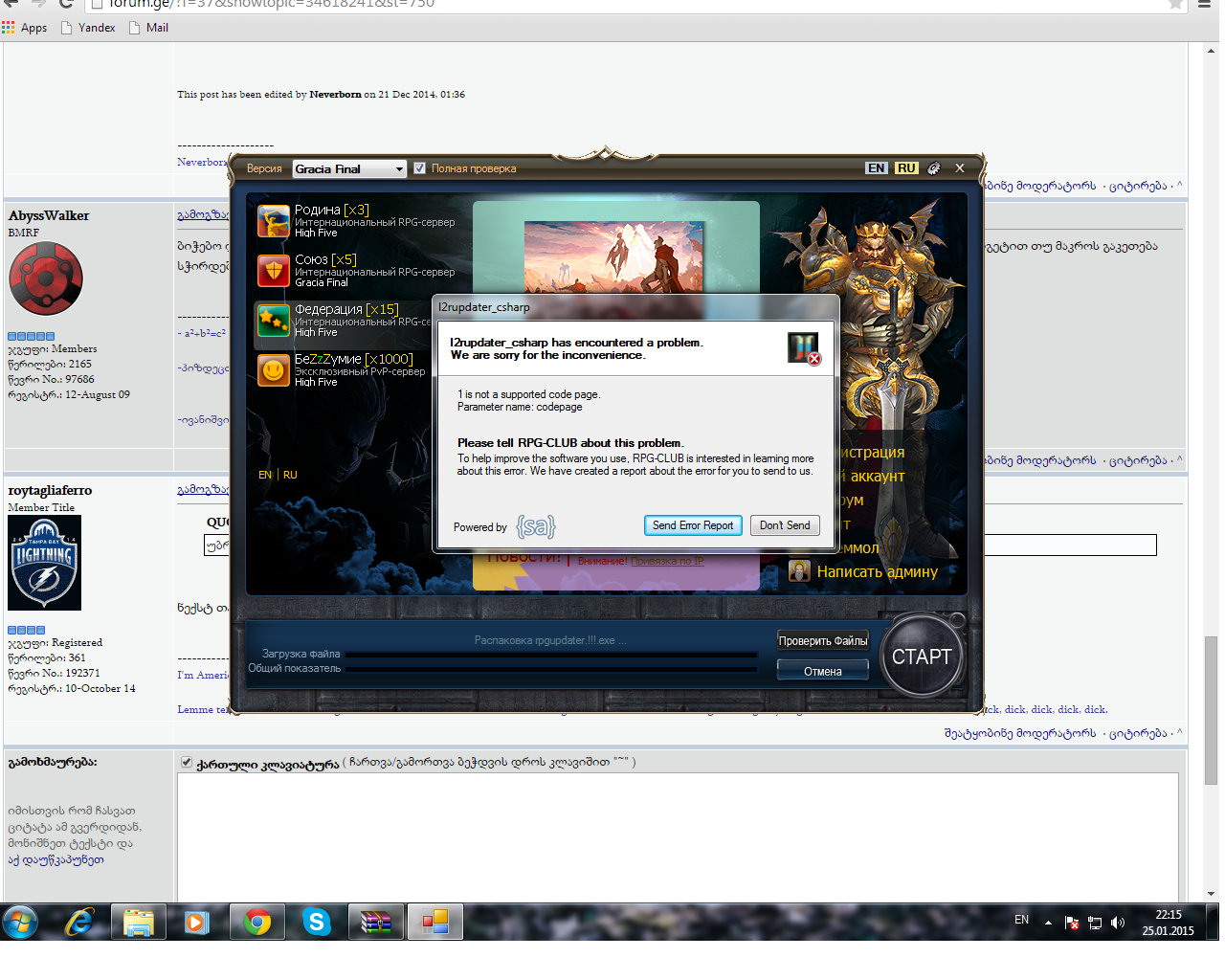Select the Родина [x3] server icon
The height and width of the screenshot is (980, 1225).
pyautogui.click(x=274, y=221)
